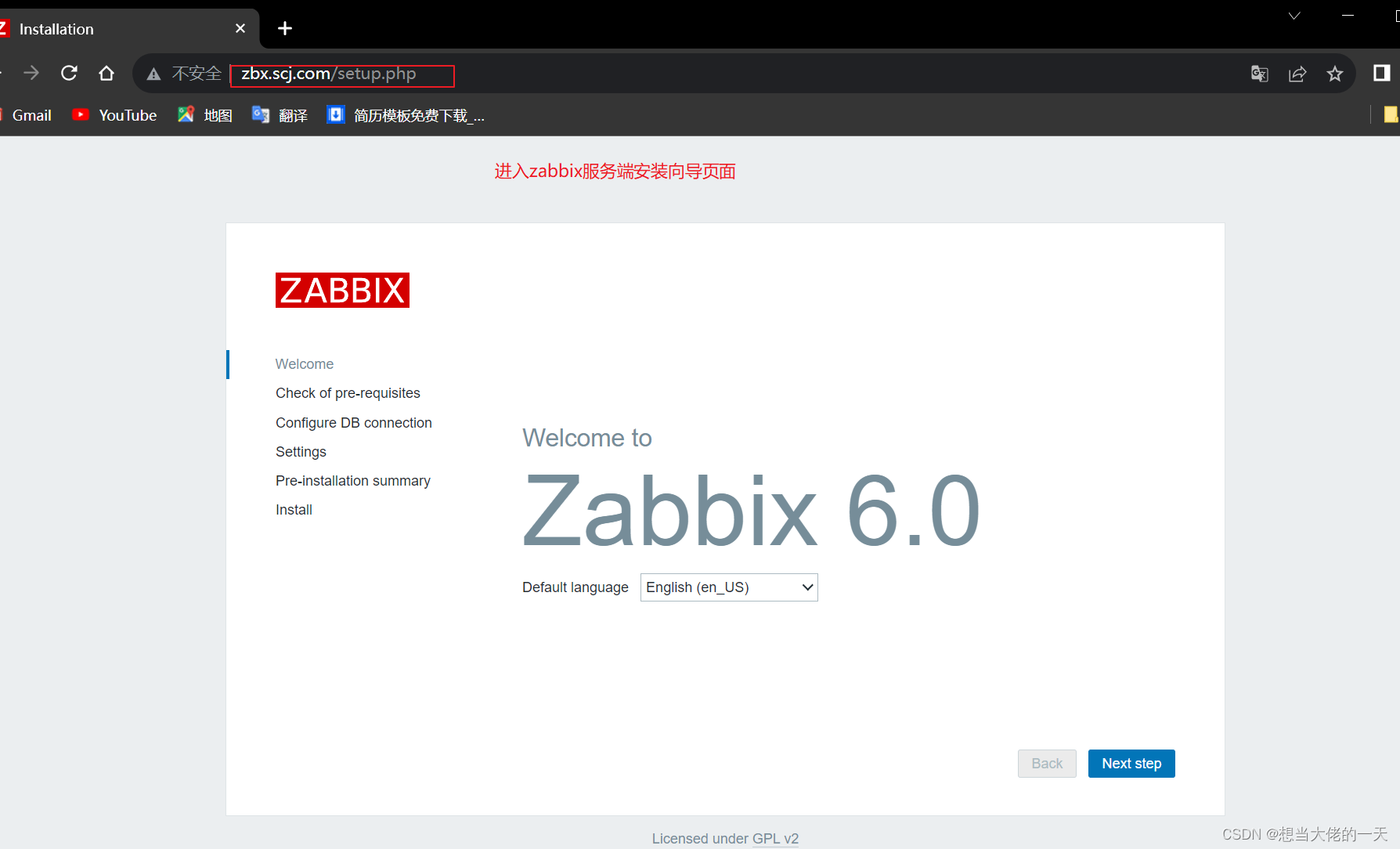This screenshot has width=1400, height=849.
Task: Open the tab search chevron
Action: (1294, 16)
